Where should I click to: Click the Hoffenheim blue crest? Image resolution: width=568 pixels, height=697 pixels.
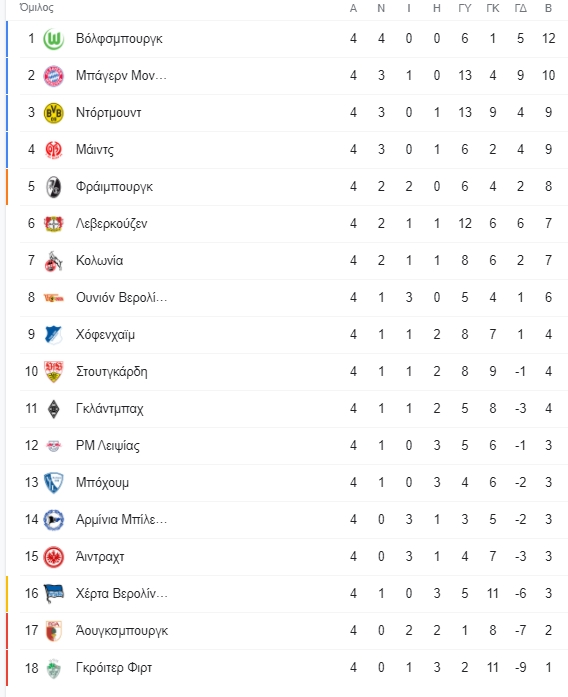[53, 335]
